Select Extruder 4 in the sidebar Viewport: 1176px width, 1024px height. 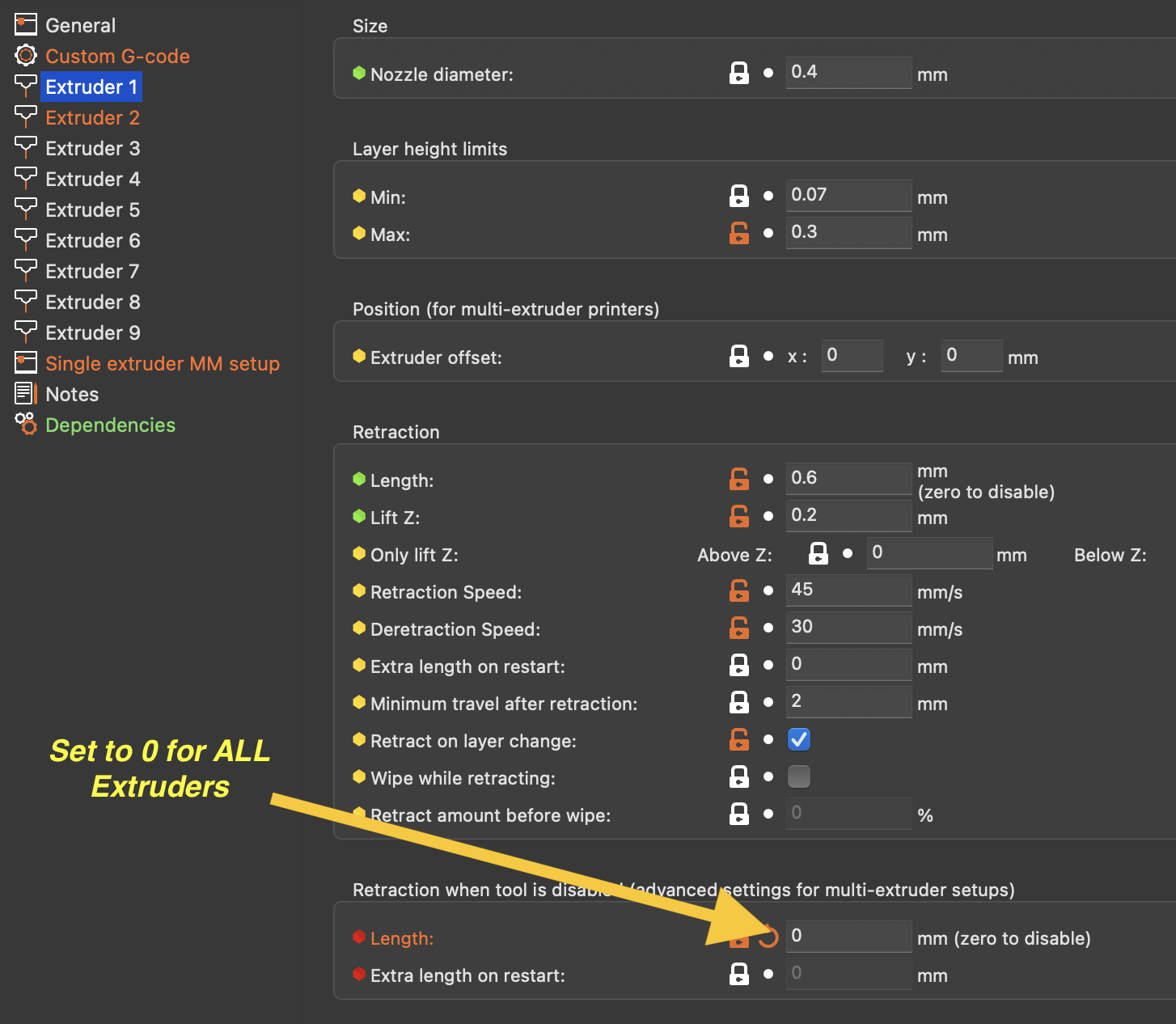click(x=92, y=179)
